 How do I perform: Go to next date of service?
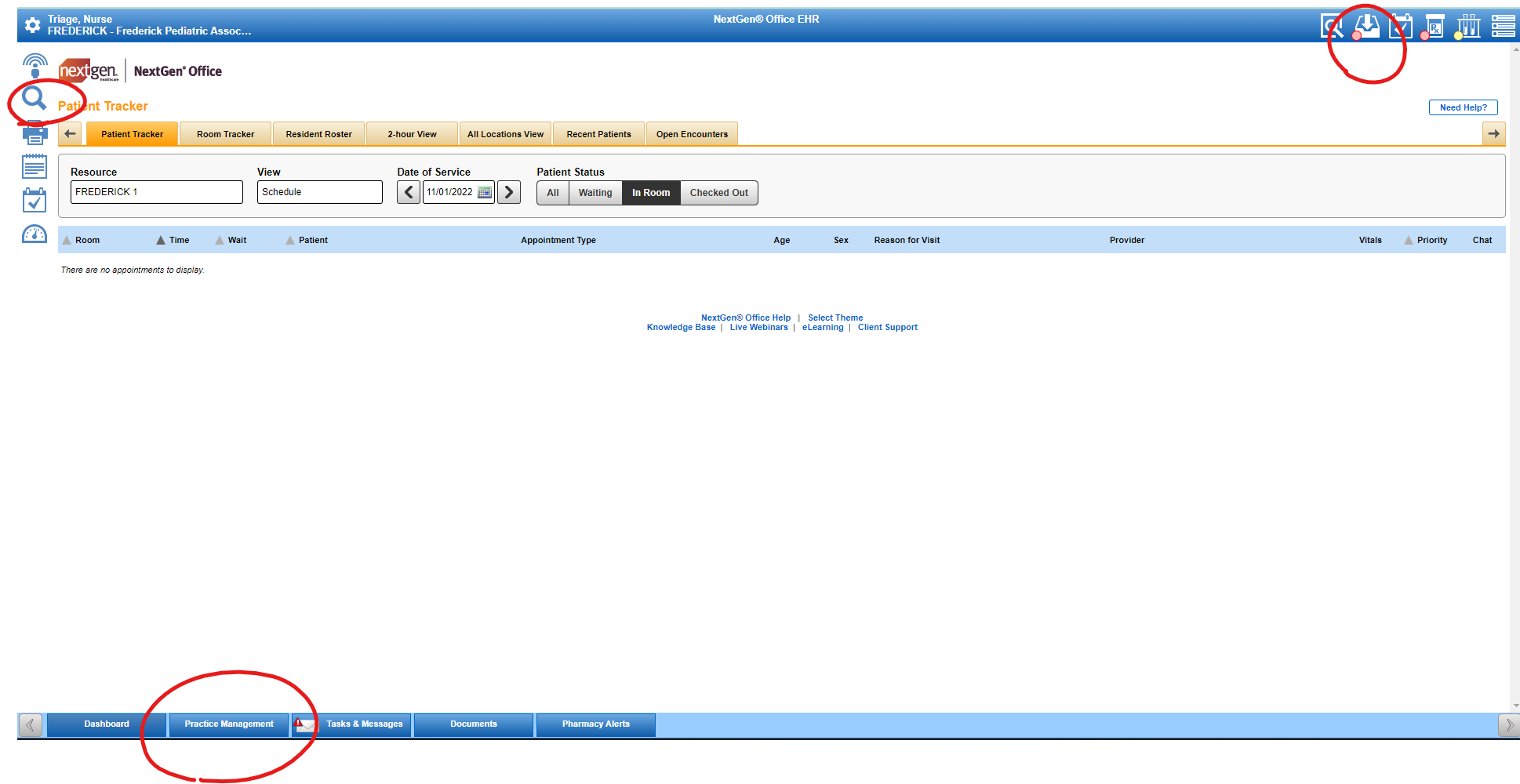tap(509, 192)
